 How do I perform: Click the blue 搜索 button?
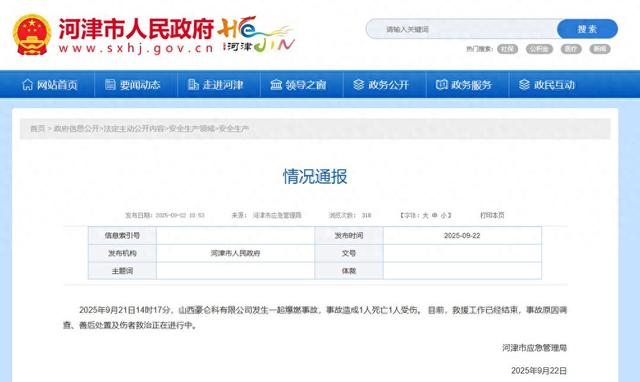click(587, 29)
